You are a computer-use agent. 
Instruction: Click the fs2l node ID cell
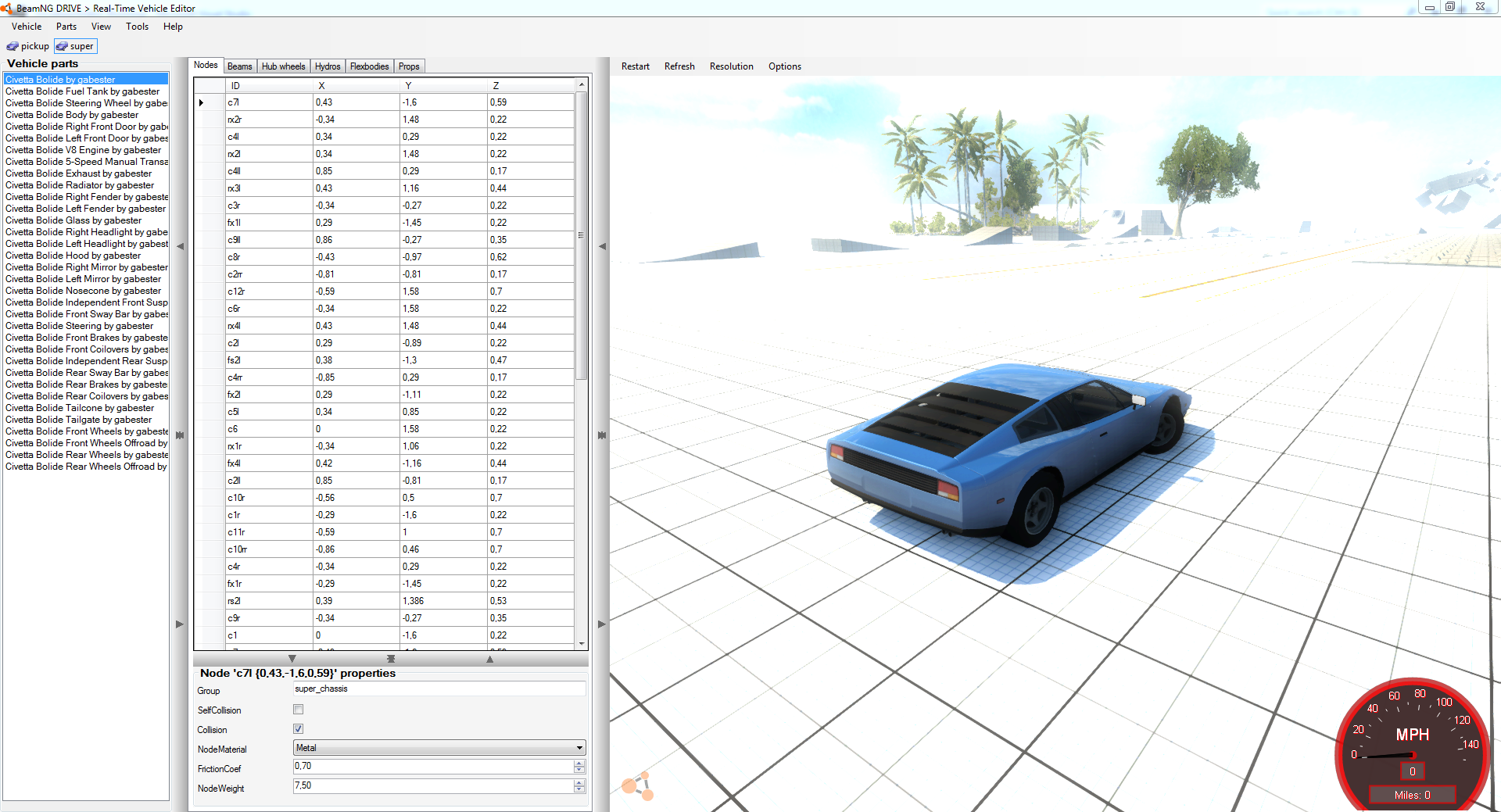[269, 360]
